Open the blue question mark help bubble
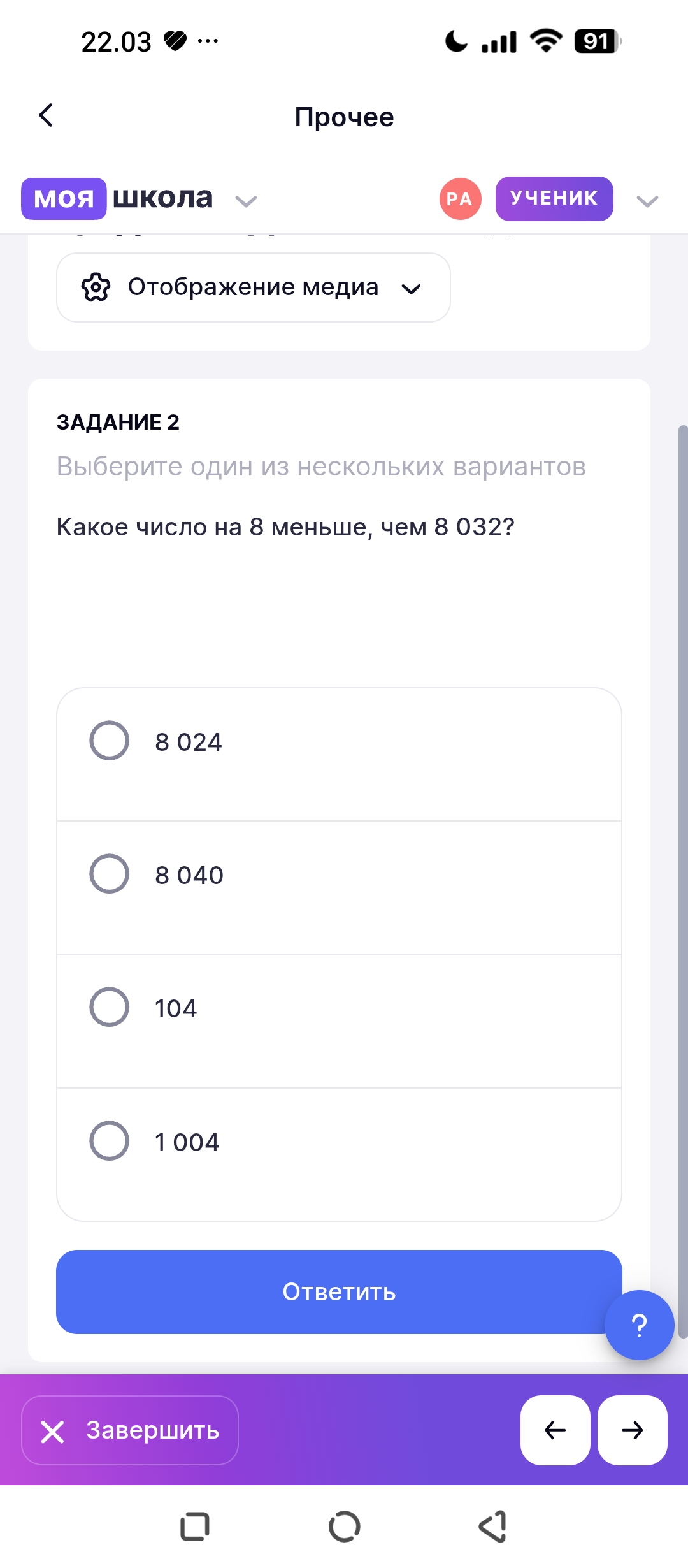Screen dimensions: 688x1568 point(639,1325)
